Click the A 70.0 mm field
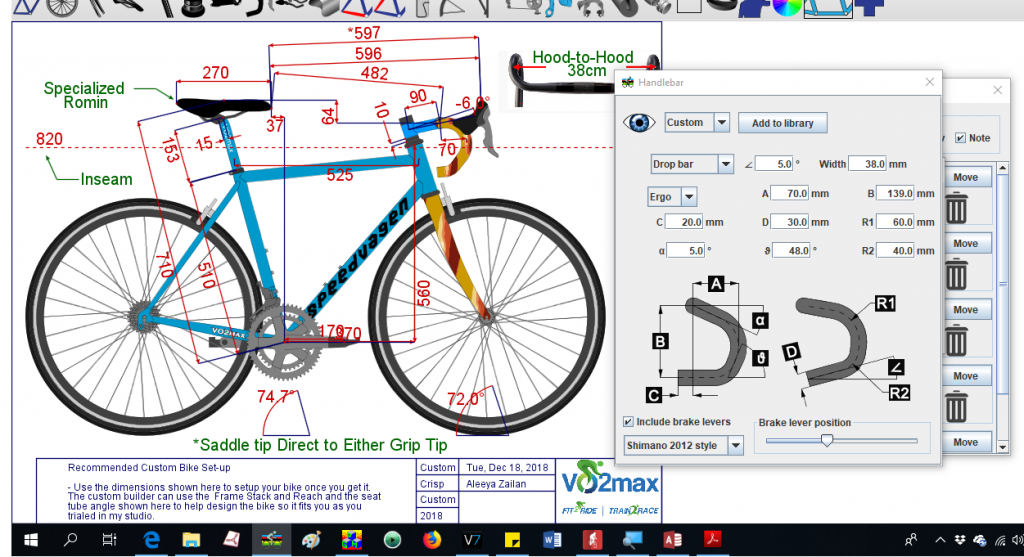 790,193
